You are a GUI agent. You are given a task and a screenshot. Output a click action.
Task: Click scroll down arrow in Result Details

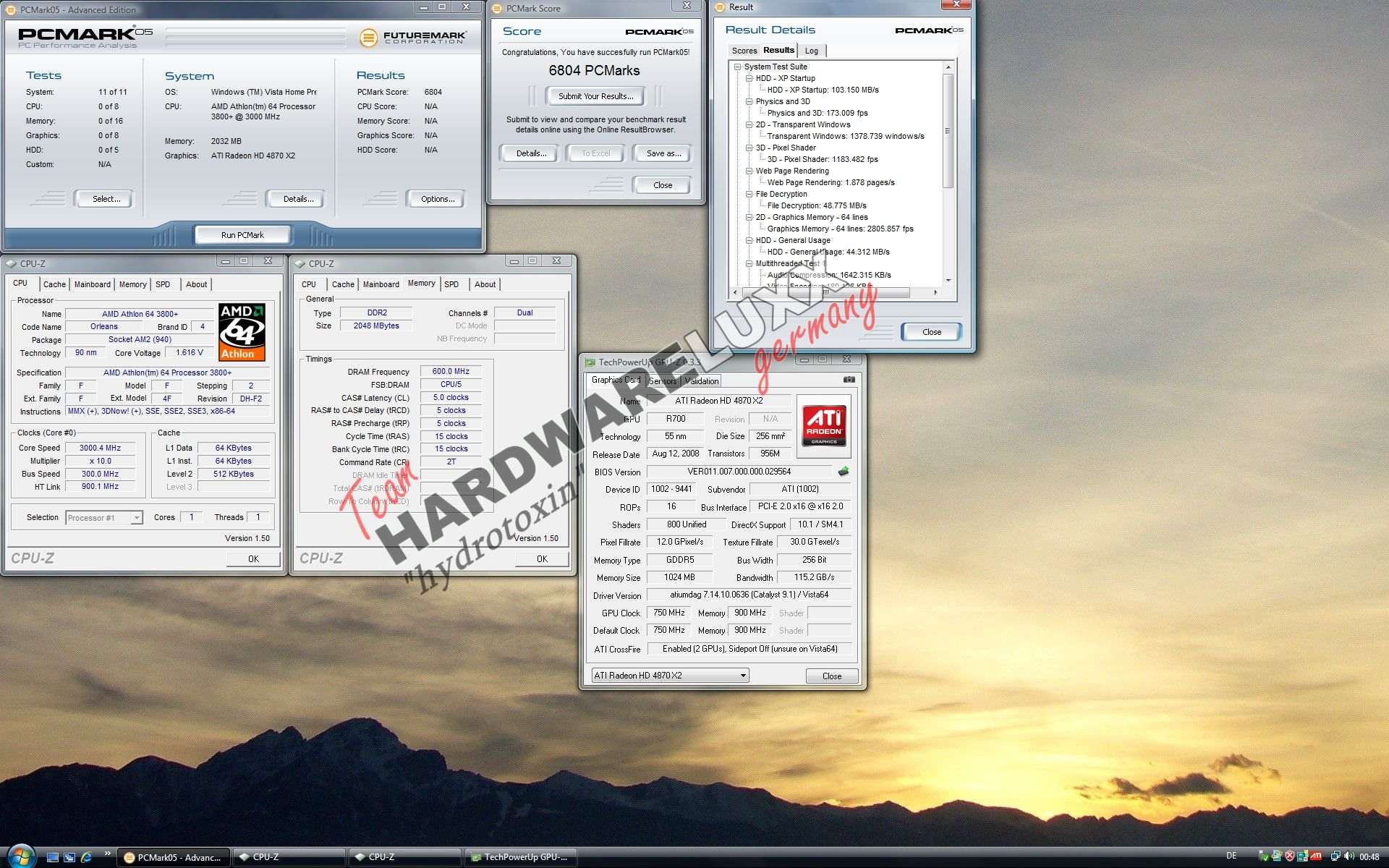[948, 281]
